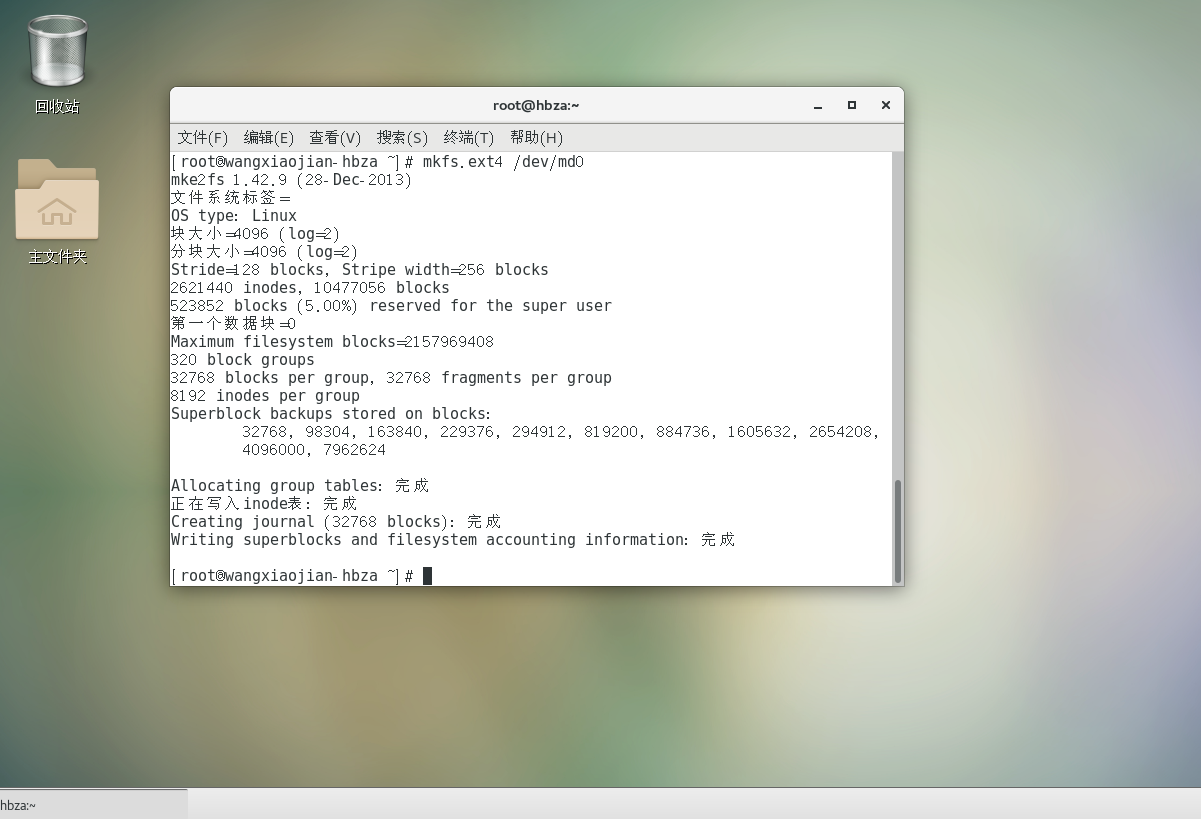Click the terminal title bar root@hbza:~
This screenshot has width=1201, height=819.
(536, 105)
